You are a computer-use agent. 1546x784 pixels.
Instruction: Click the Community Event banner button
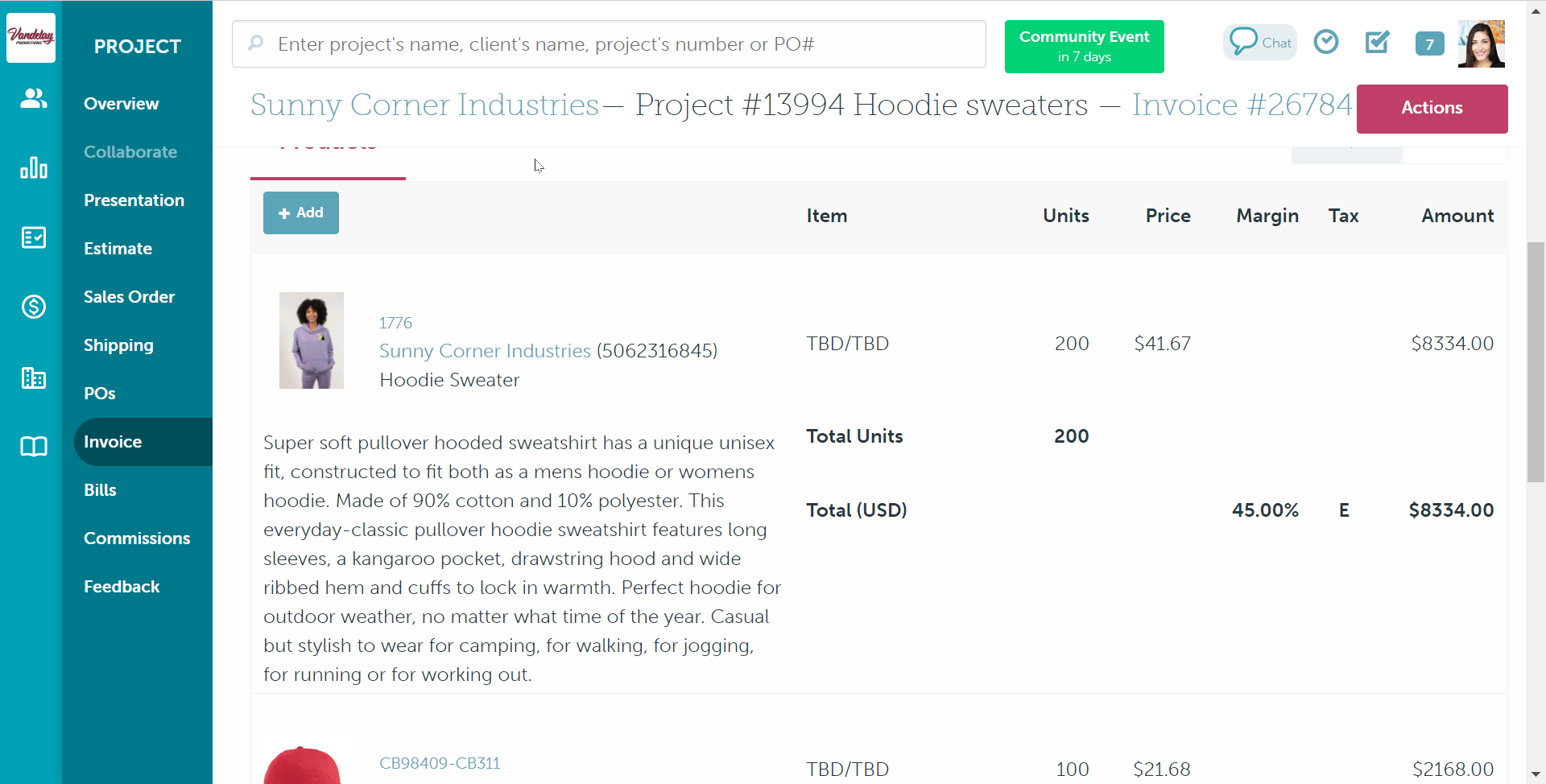pyautogui.click(x=1084, y=47)
